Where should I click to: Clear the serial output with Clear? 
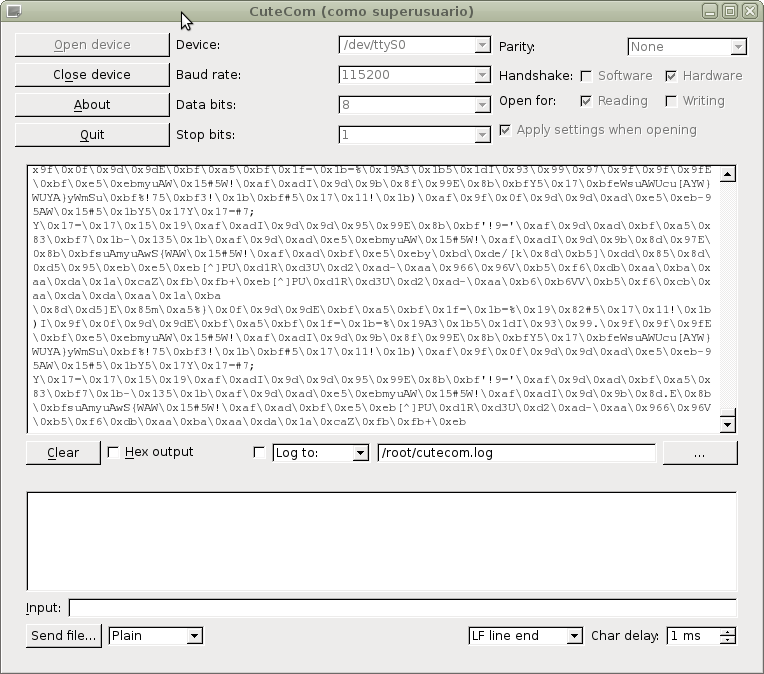click(x=63, y=453)
